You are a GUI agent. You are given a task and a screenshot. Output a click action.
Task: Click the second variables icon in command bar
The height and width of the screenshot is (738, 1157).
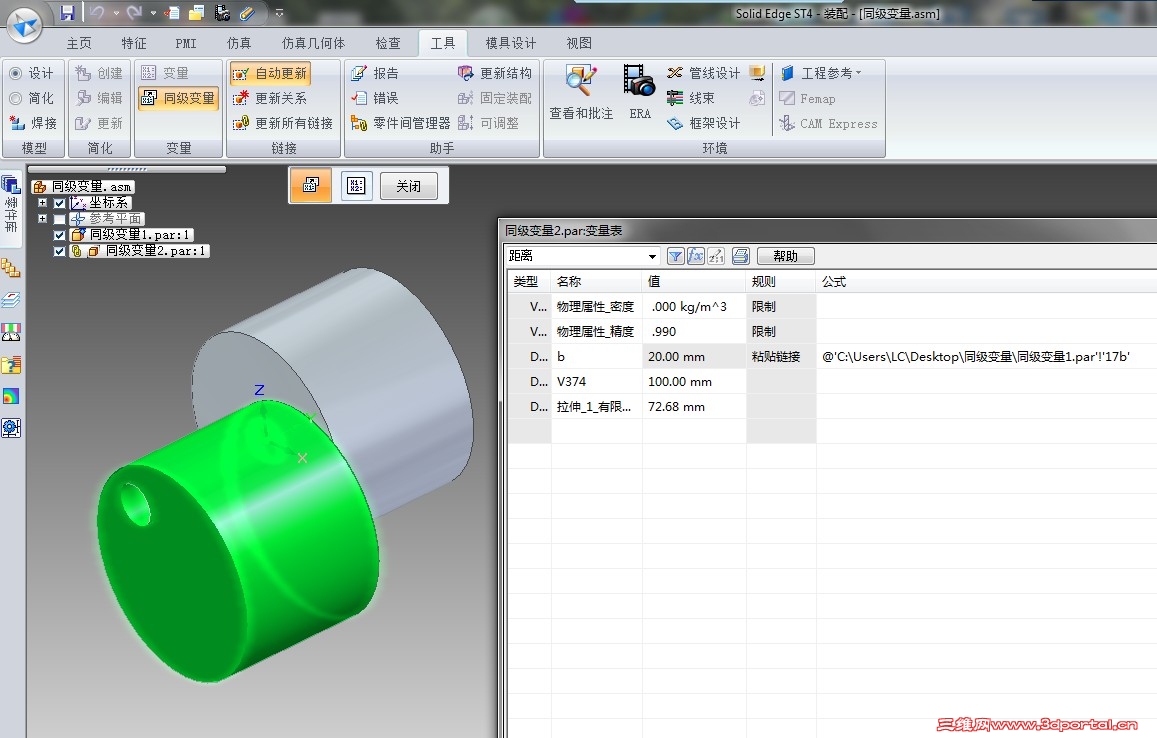pyautogui.click(x=356, y=185)
